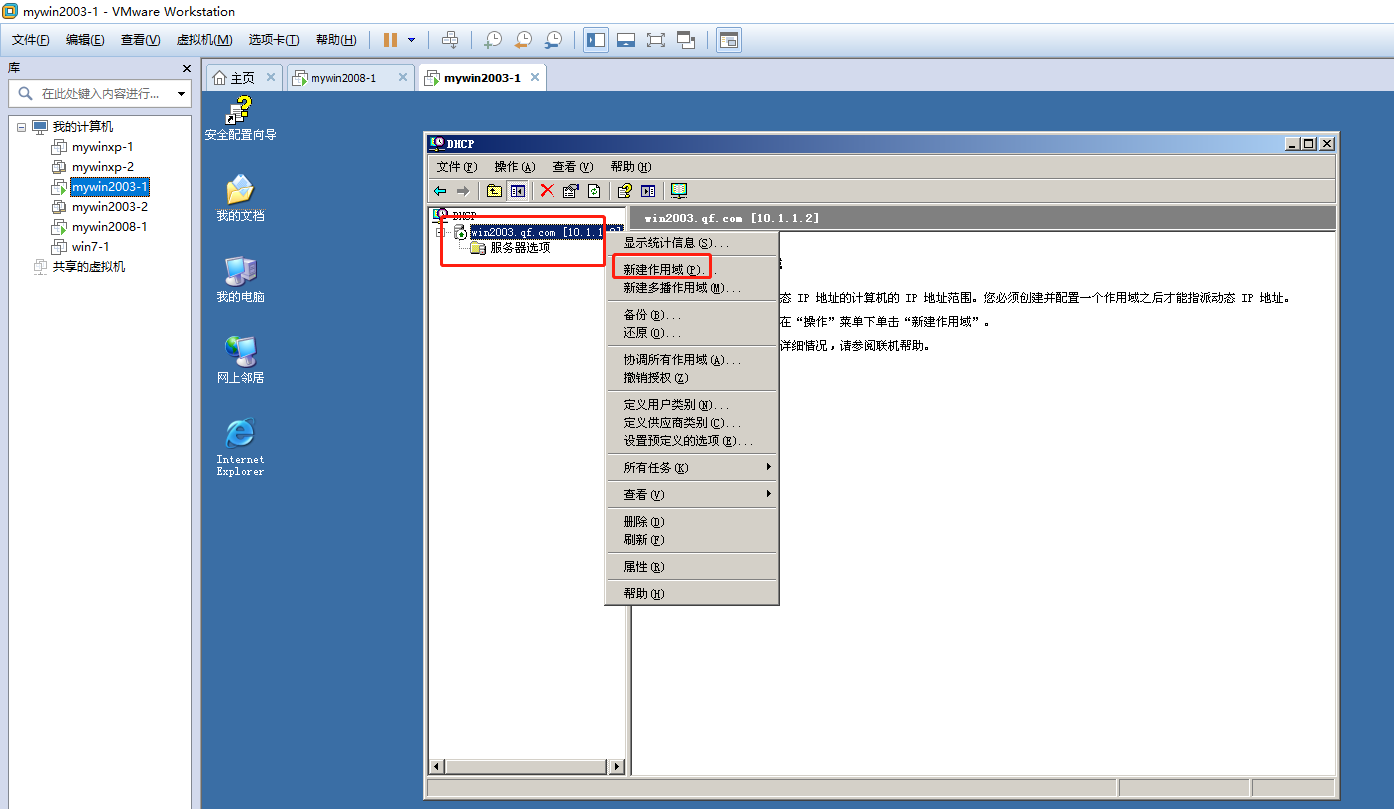Screen dimensions: 1394x809
Task: Choose 新建作用域 from the context menu
Action: pyautogui.click(x=691, y=270)
